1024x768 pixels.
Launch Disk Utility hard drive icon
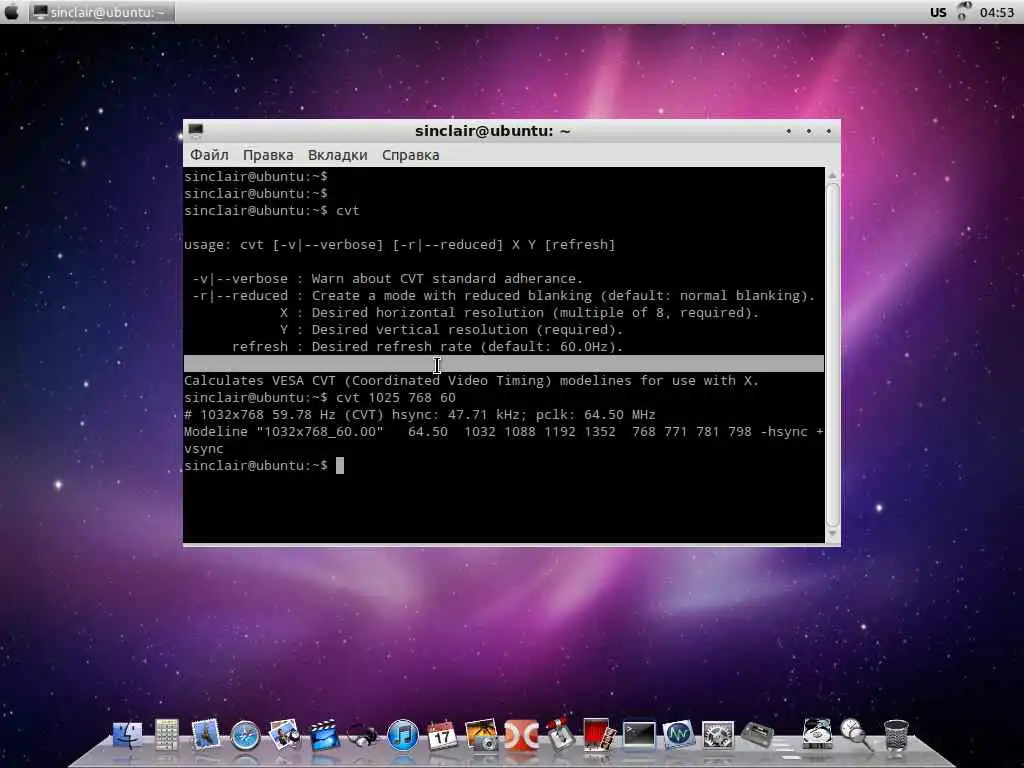(x=816, y=735)
